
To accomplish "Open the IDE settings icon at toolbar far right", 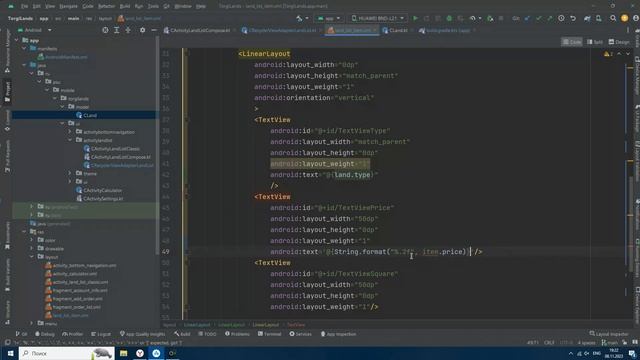I will tap(636, 18).
